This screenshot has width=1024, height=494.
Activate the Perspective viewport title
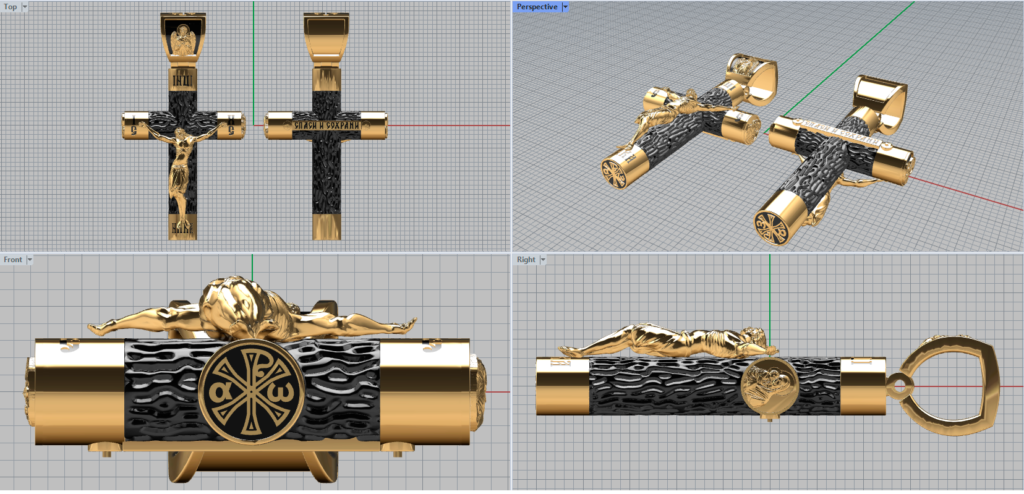click(x=536, y=6)
